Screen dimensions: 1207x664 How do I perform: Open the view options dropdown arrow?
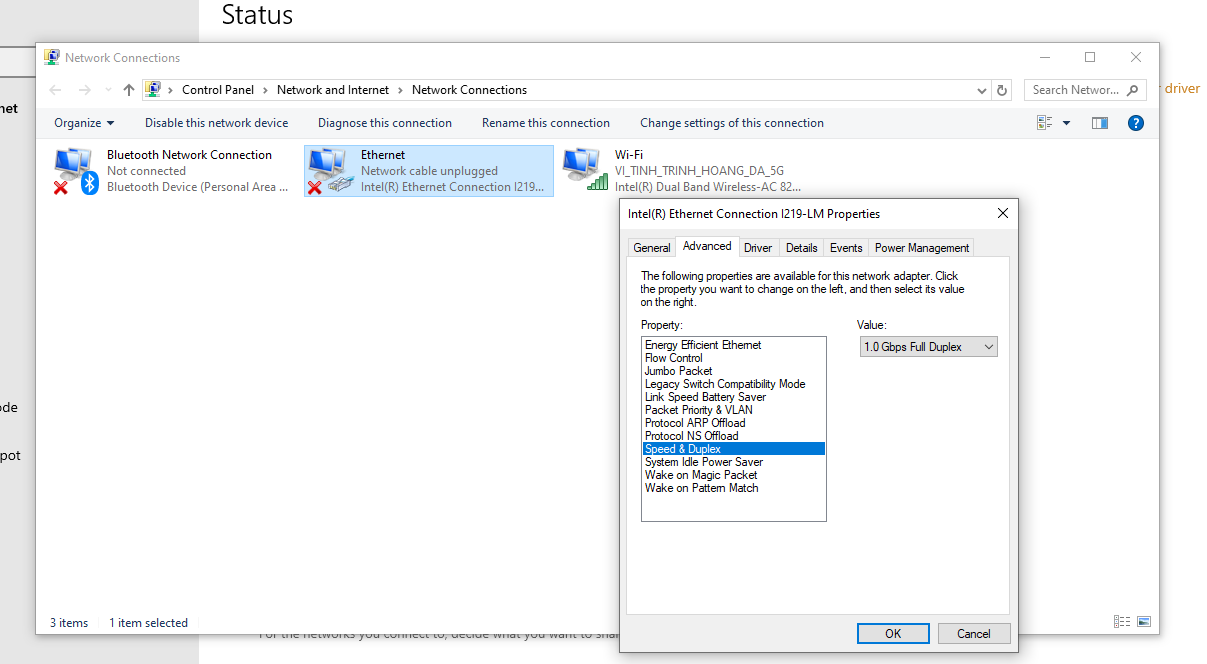(1066, 123)
